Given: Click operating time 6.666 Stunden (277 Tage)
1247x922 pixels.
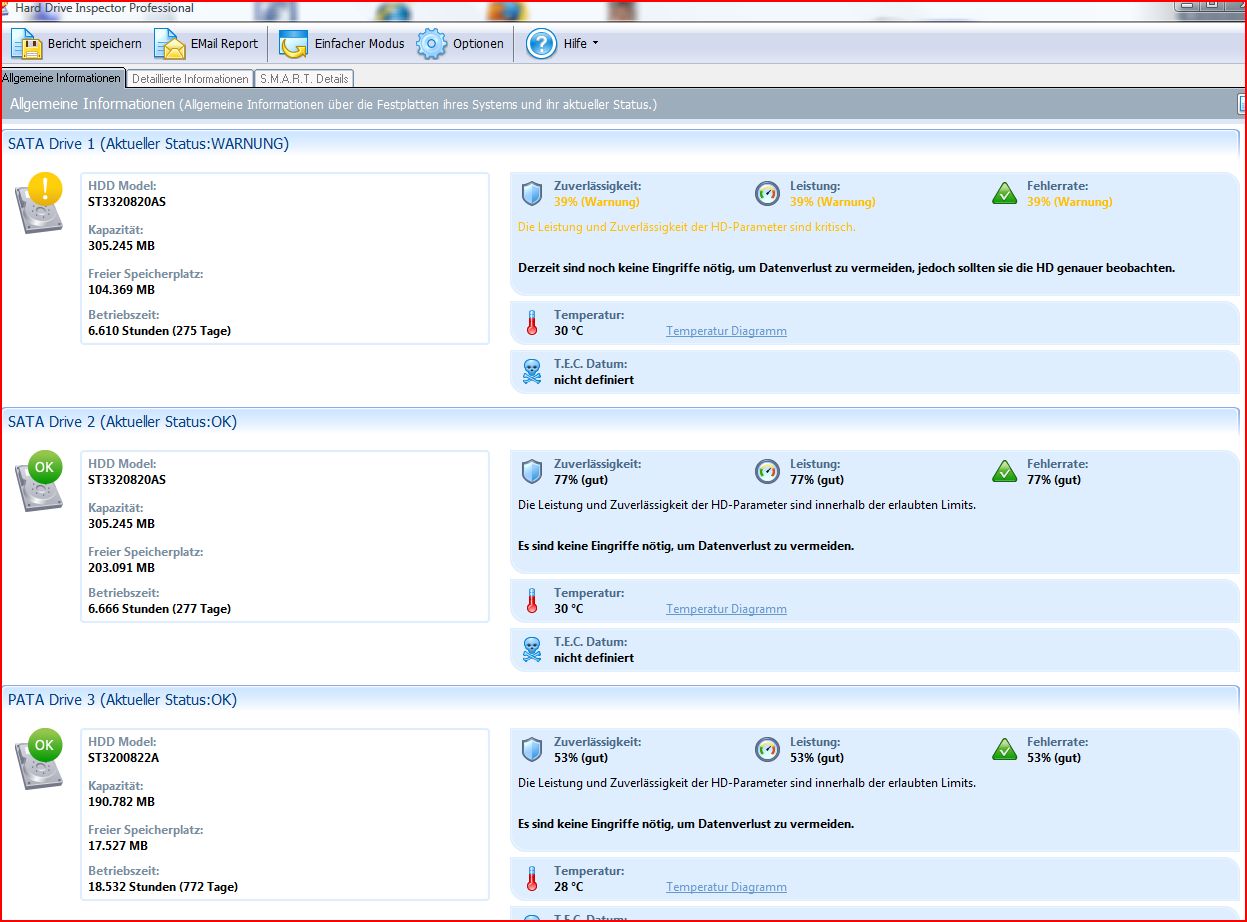Looking at the screenshot, I should click(159, 608).
